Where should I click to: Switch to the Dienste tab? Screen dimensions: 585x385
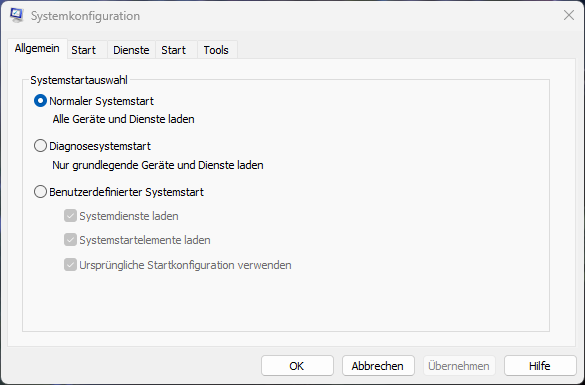coord(131,50)
